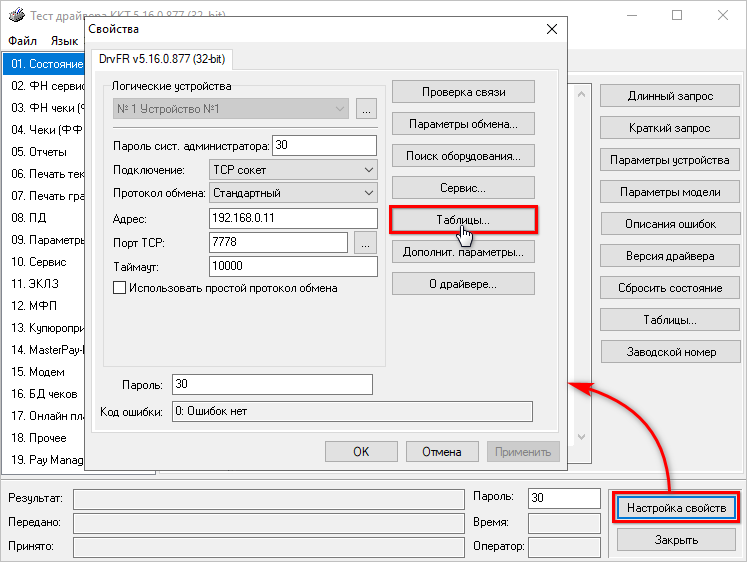Viewport: 747px width, 562px height.
Task: Click into the Адрес input field
Action: coord(292,217)
